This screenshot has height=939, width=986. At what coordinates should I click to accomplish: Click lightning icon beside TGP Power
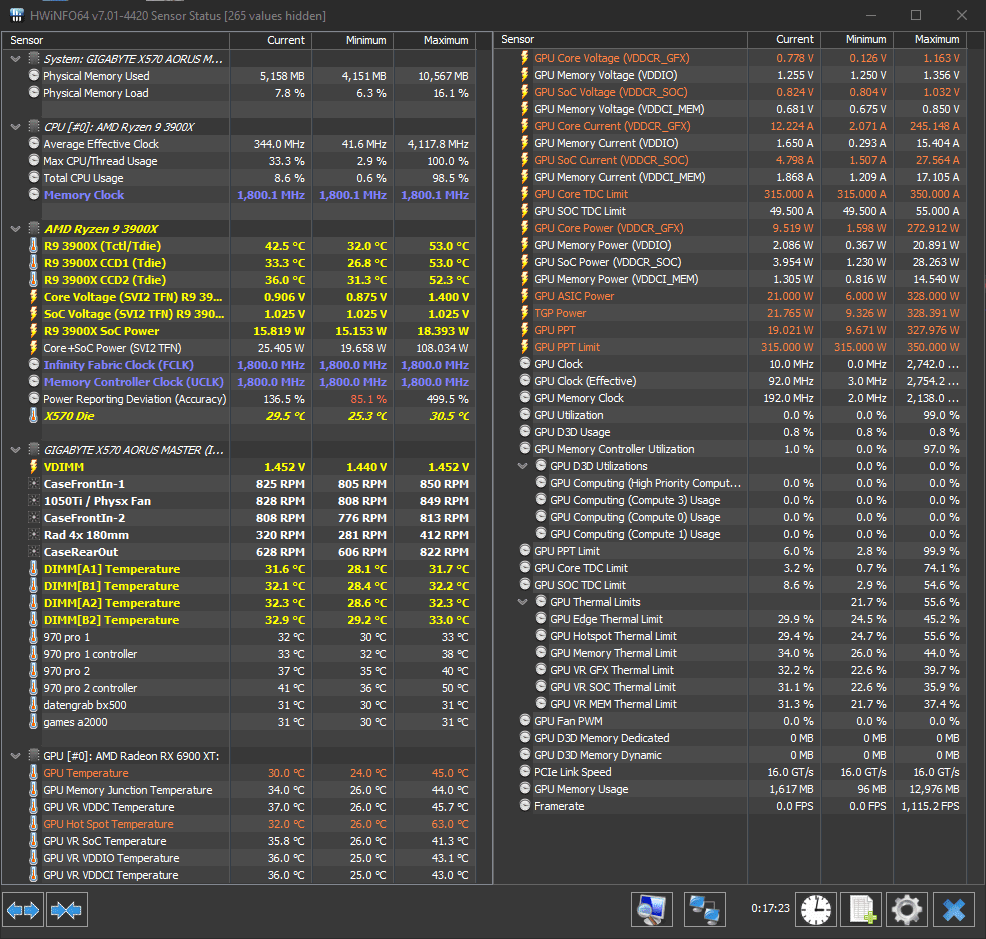click(525, 313)
